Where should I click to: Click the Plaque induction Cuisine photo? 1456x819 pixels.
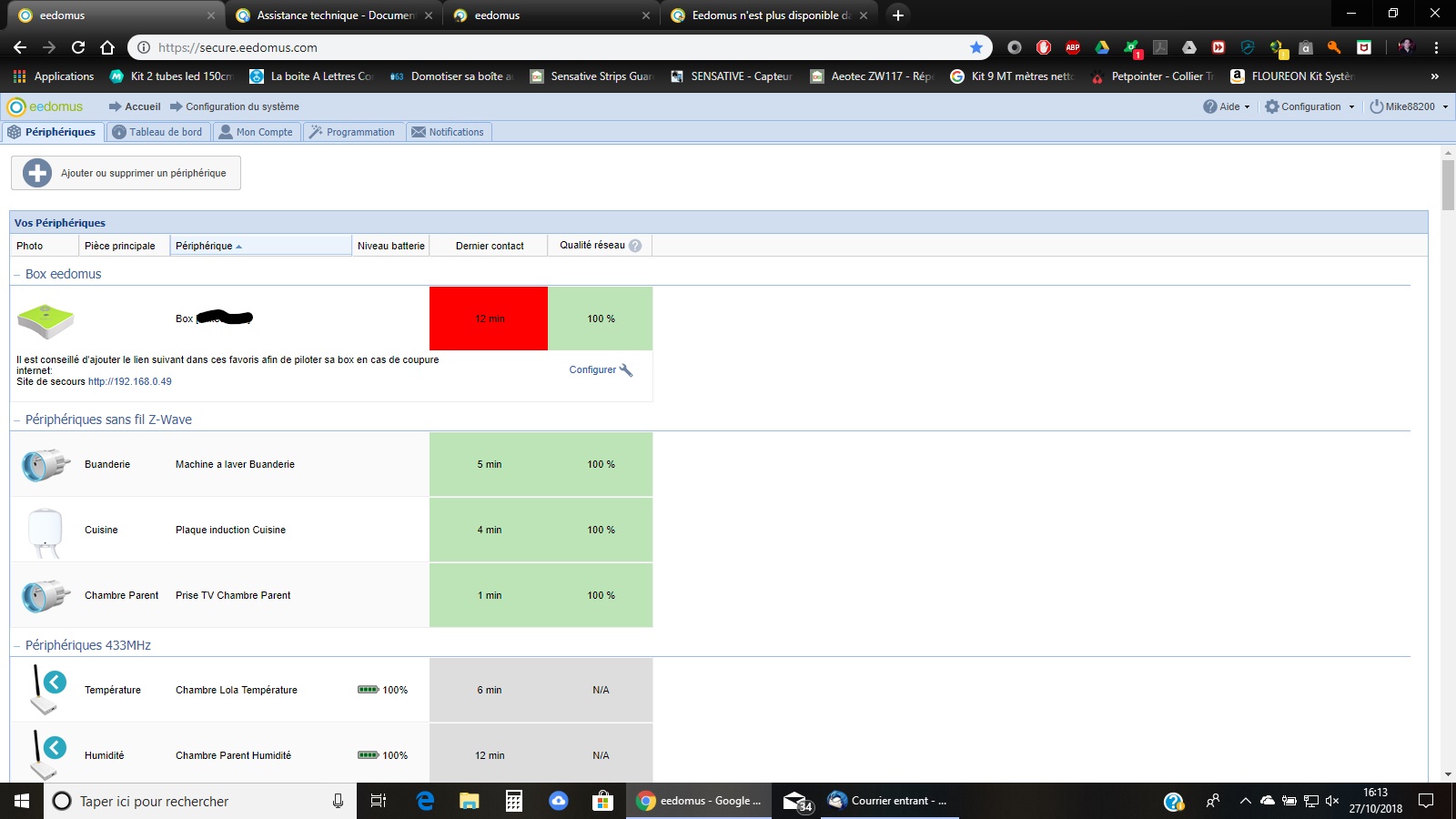tap(45, 531)
